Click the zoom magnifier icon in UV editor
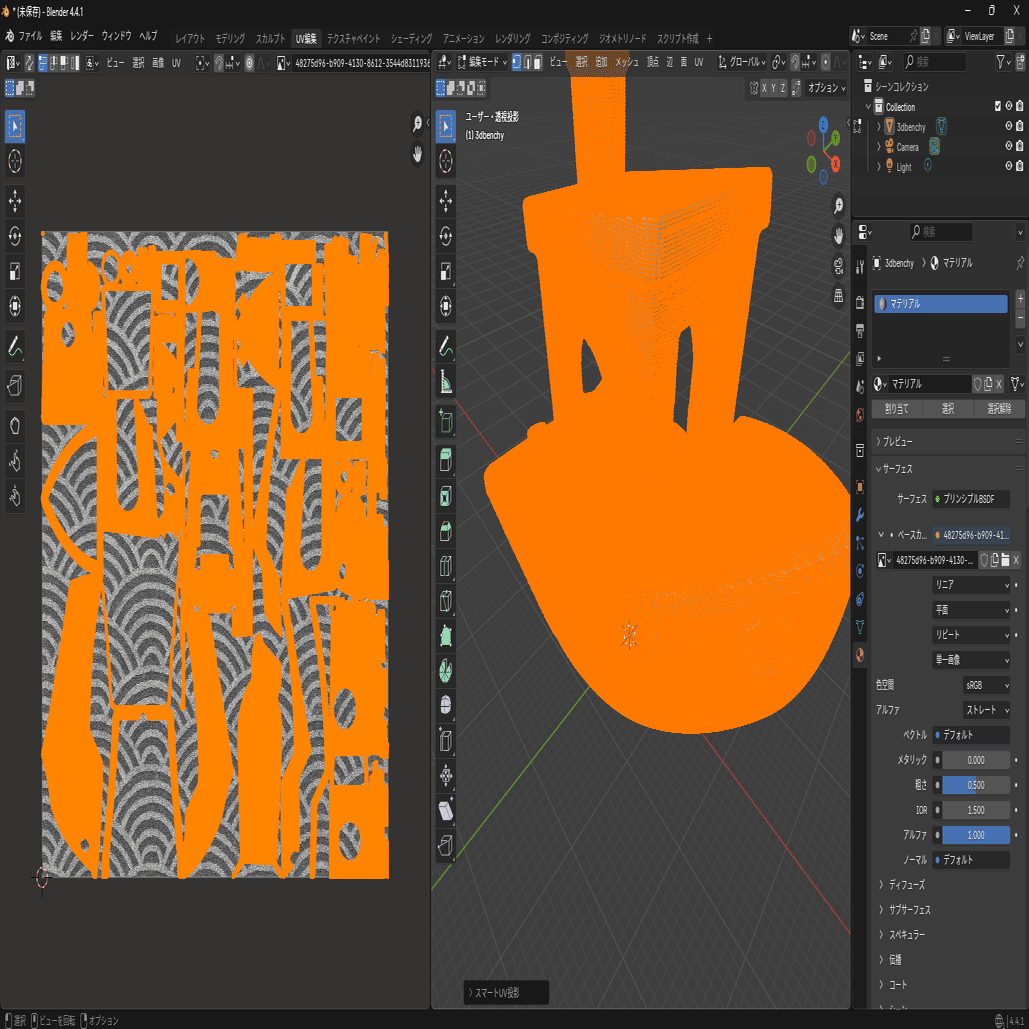1029x1029 pixels. 417,123
